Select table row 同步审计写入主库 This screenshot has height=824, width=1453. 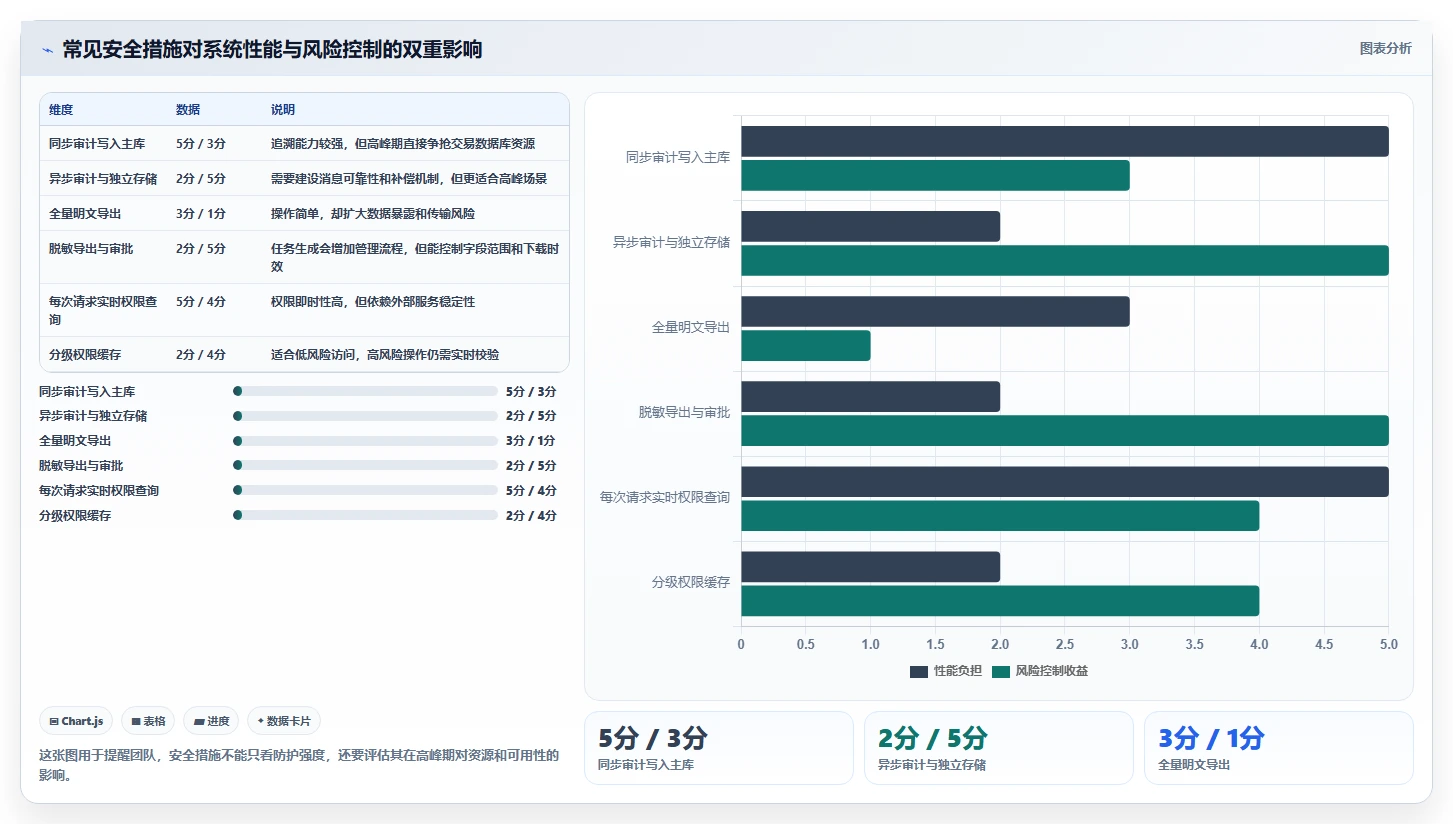[304, 143]
